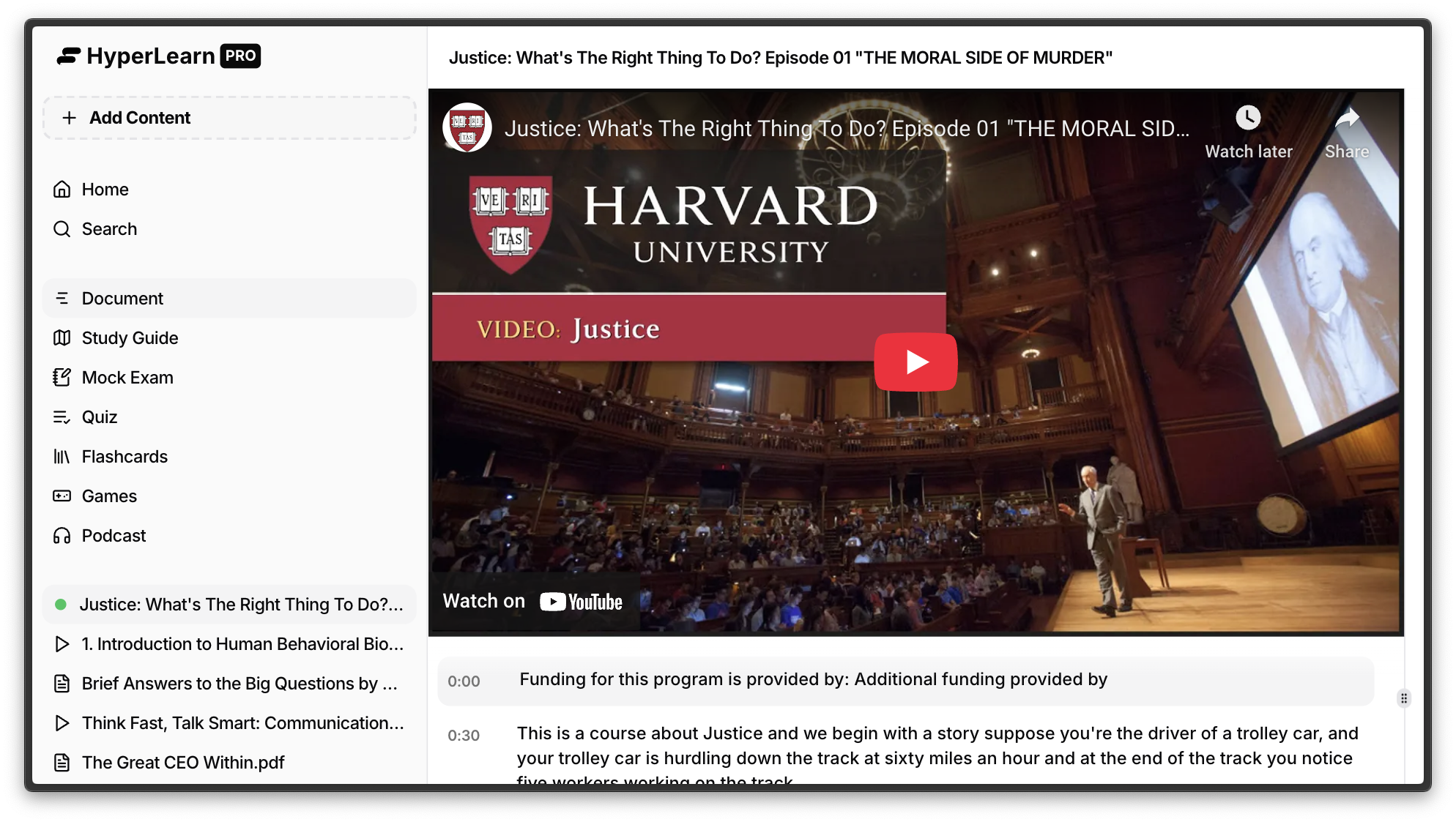Image resolution: width=1456 pixels, height=822 pixels.
Task: Click file icon for Great CEO Within
Action: pos(62,763)
